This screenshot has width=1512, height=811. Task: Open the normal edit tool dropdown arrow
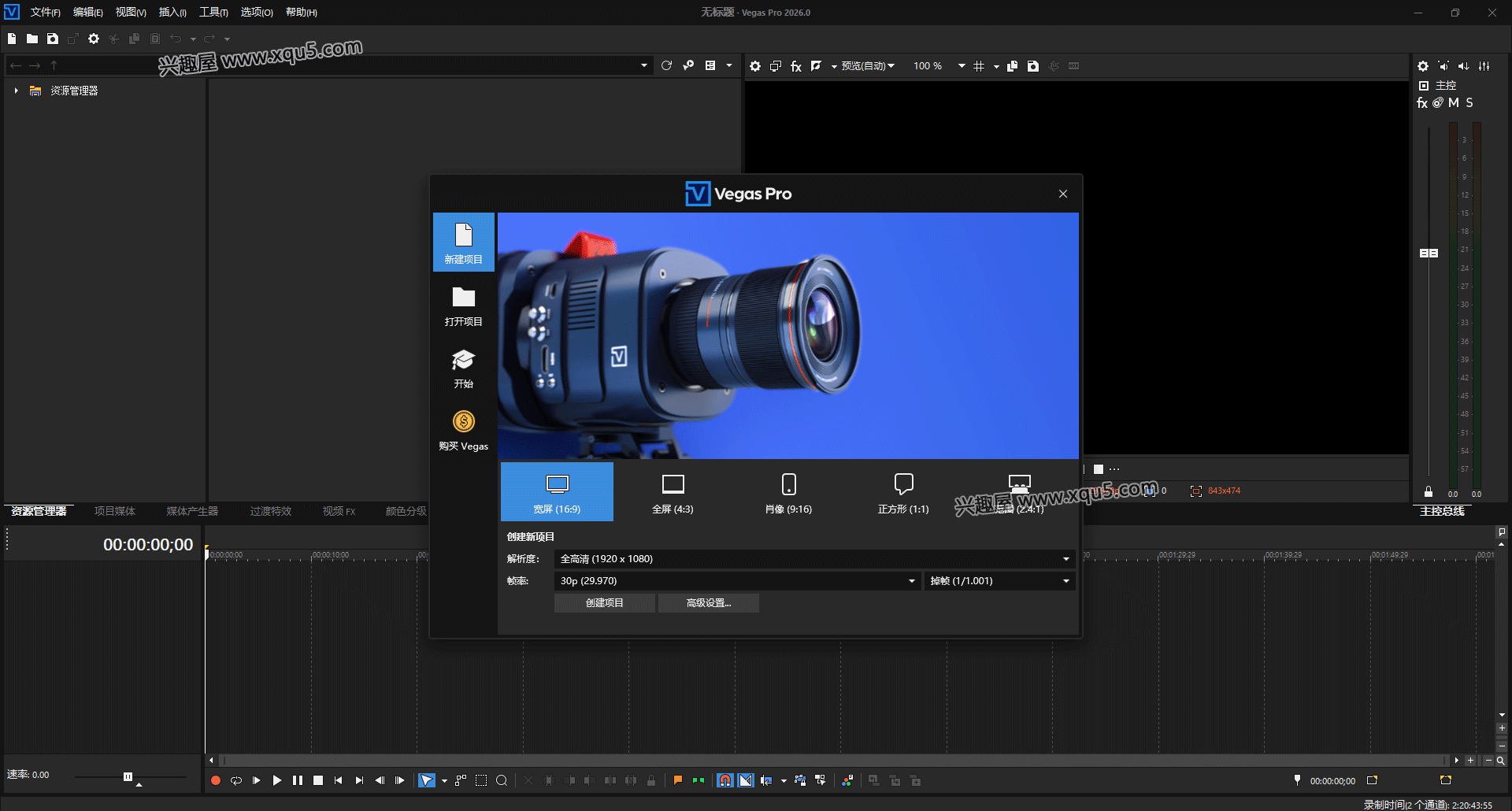(x=444, y=780)
